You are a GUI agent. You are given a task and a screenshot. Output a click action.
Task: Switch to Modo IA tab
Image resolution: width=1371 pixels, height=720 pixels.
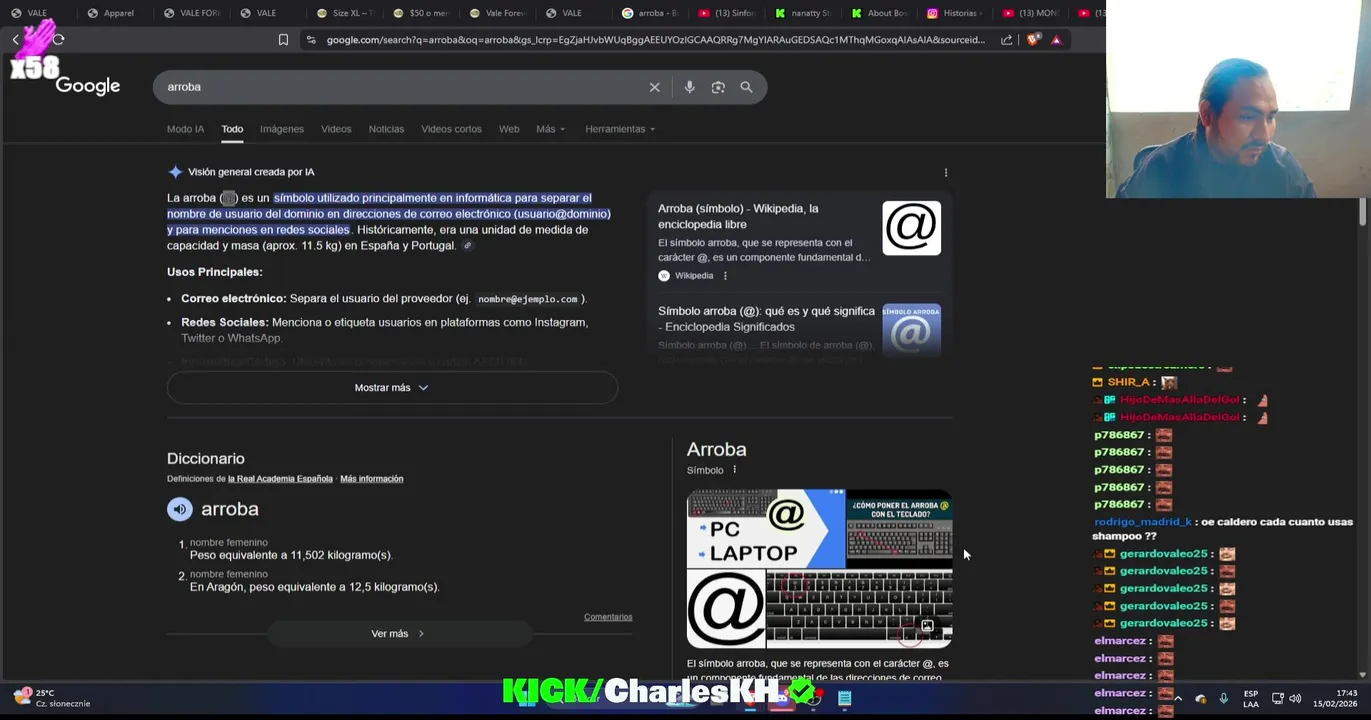pyautogui.click(x=185, y=129)
